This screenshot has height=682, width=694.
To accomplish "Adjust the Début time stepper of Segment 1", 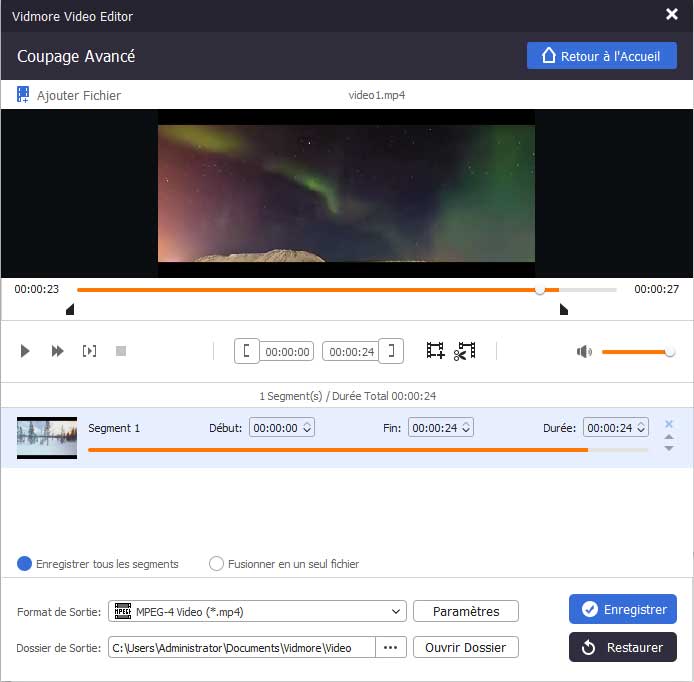I will click(307, 428).
